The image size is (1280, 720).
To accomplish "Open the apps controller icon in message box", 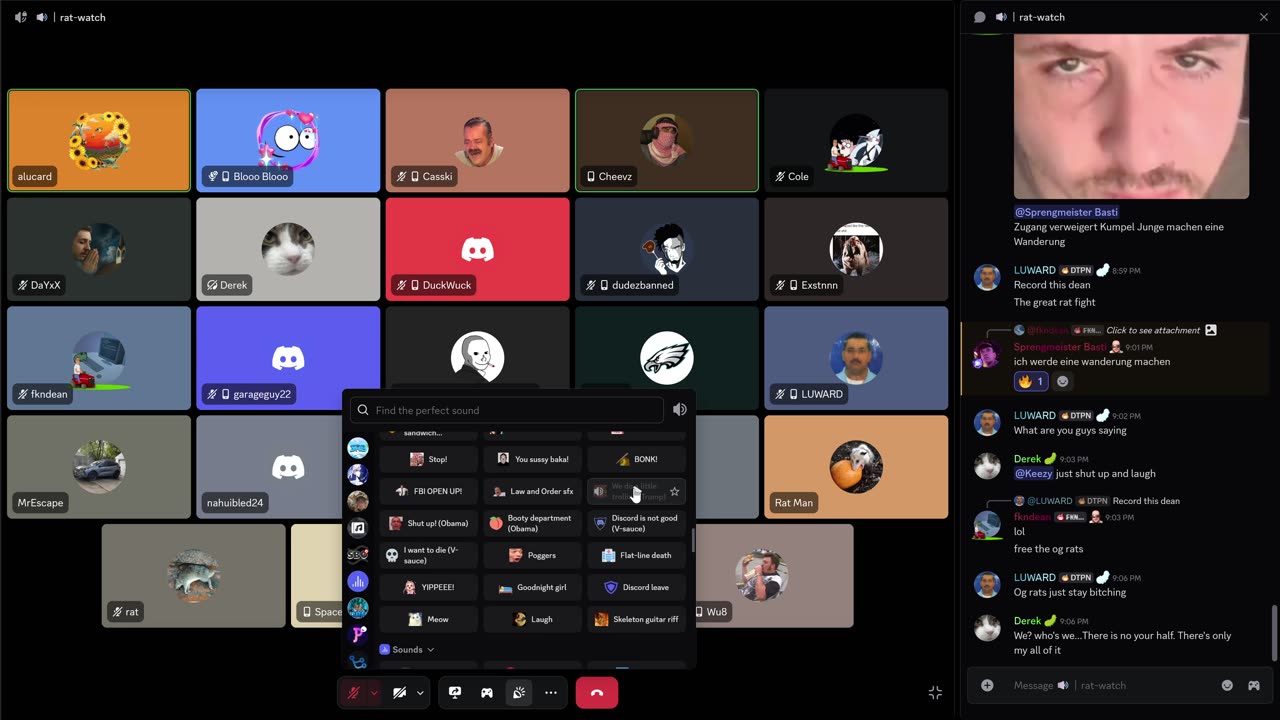I will click(x=1253, y=685).
